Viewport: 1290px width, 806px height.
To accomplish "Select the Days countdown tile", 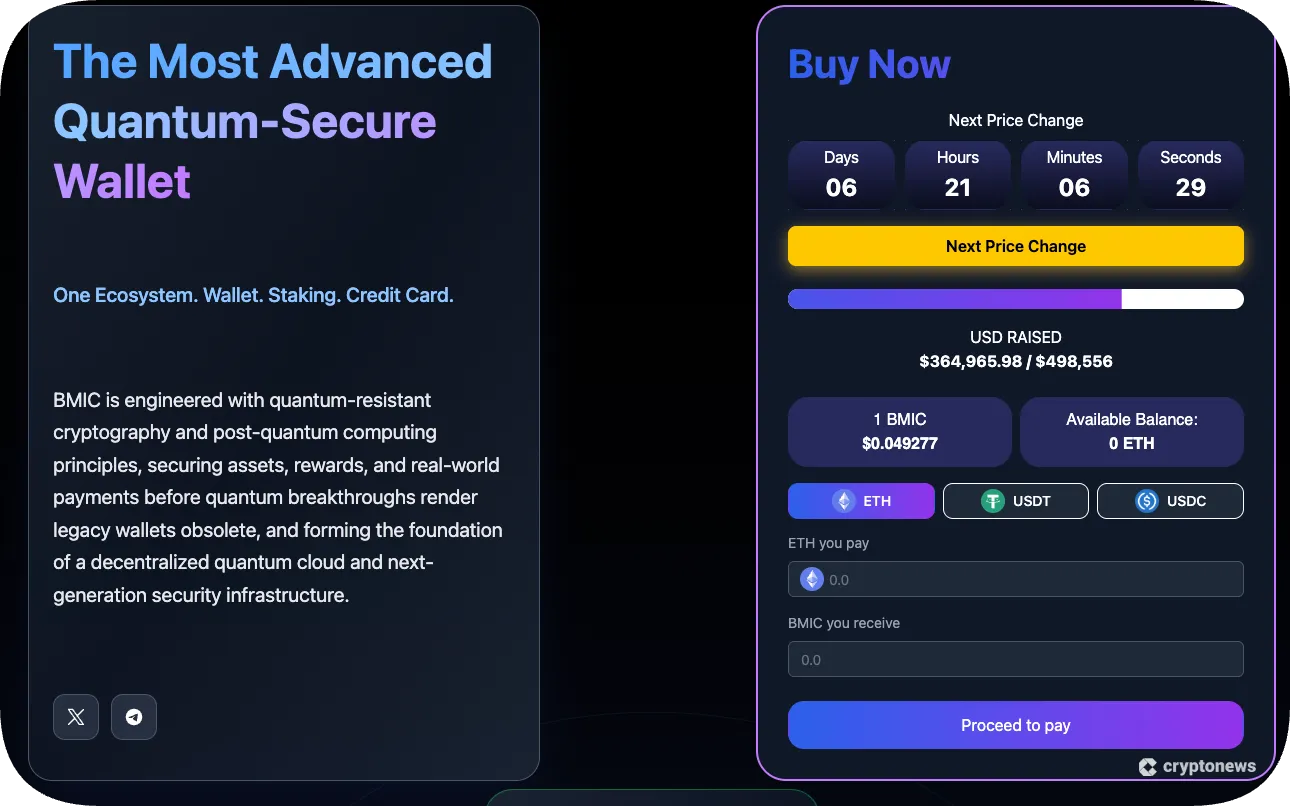I will (x=841, y=175).
